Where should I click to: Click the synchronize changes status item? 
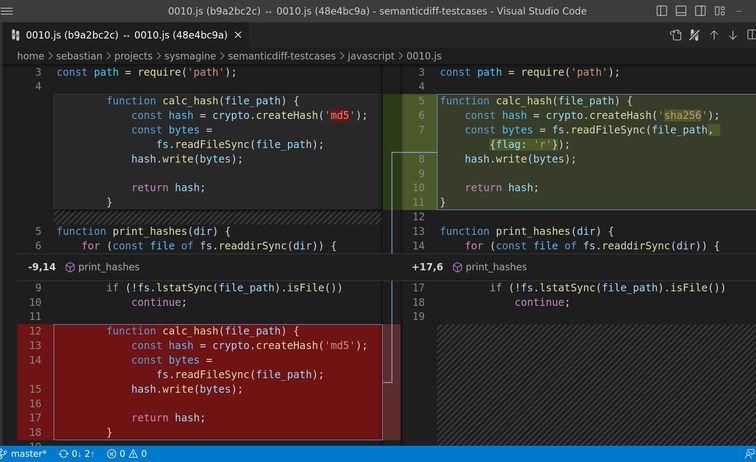coord(77,454)
